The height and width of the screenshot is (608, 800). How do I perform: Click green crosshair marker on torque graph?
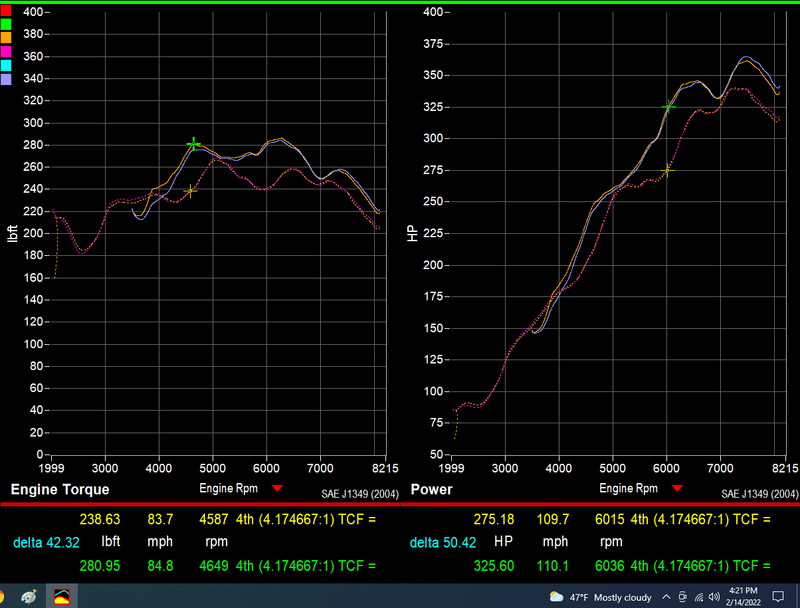[x=194, y=144]
